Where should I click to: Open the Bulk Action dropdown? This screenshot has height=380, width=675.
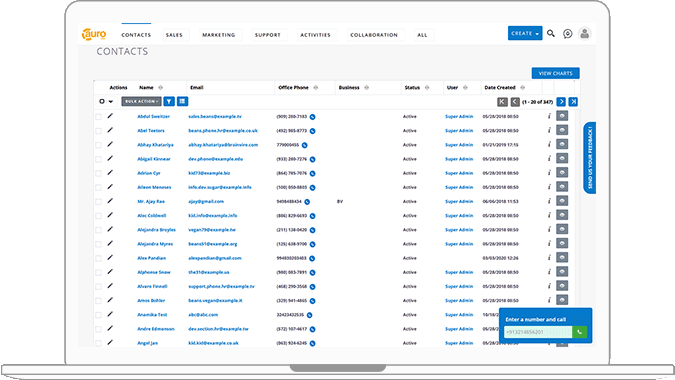141,102
